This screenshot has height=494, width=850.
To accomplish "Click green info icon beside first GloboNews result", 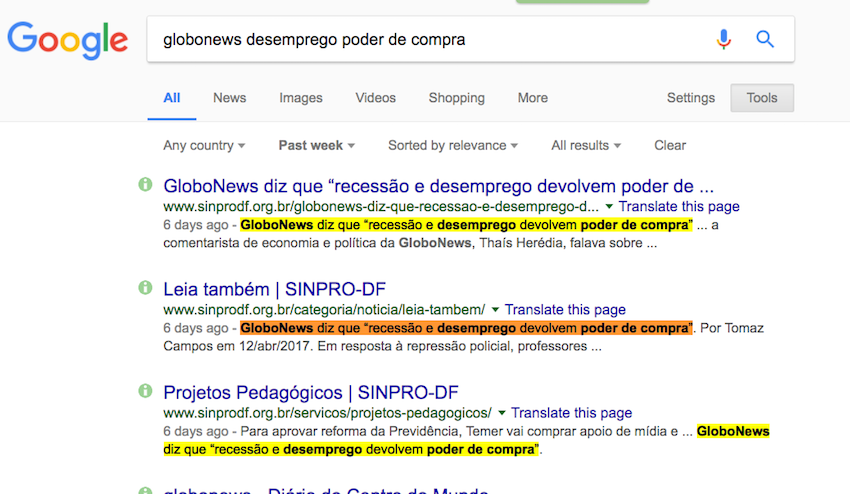I will point(146,185).
